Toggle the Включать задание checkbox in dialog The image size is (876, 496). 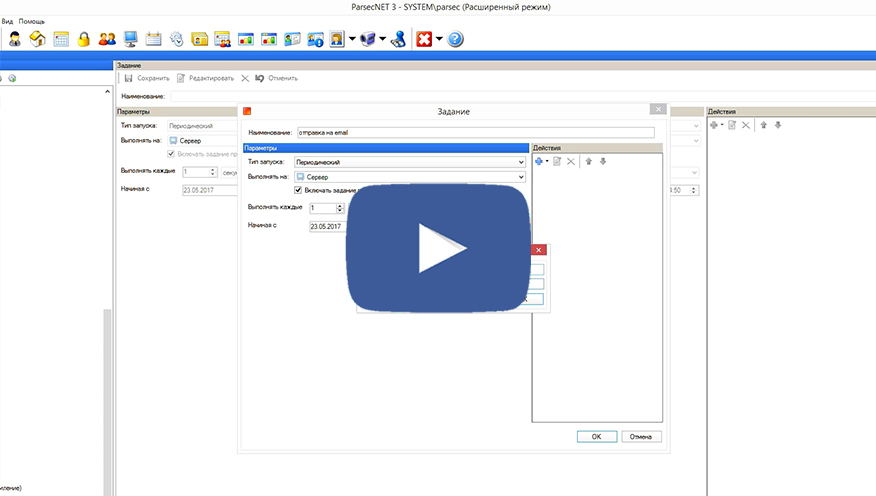click(298, 190)
